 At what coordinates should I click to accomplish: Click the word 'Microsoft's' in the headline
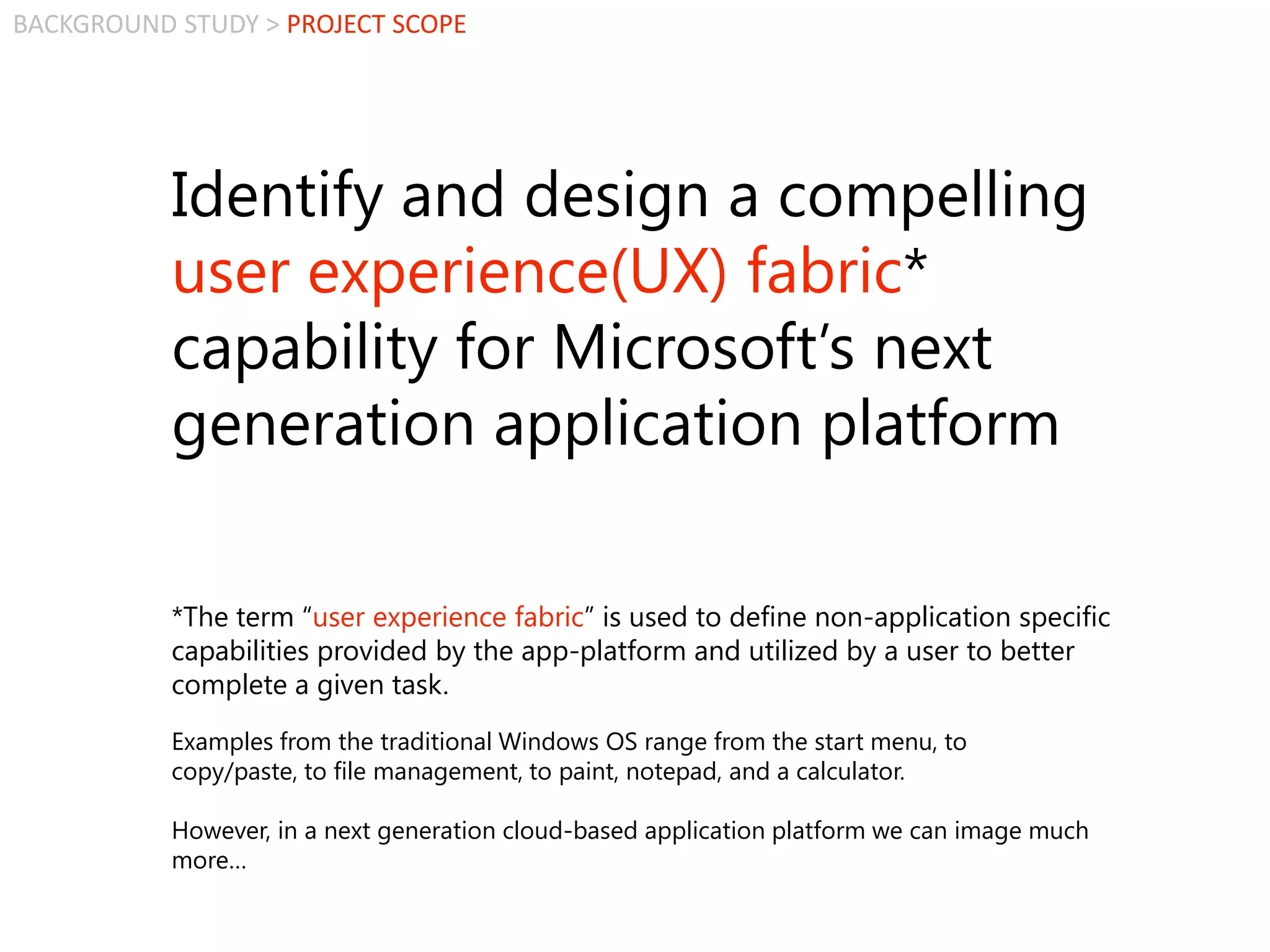pos(704,348)
